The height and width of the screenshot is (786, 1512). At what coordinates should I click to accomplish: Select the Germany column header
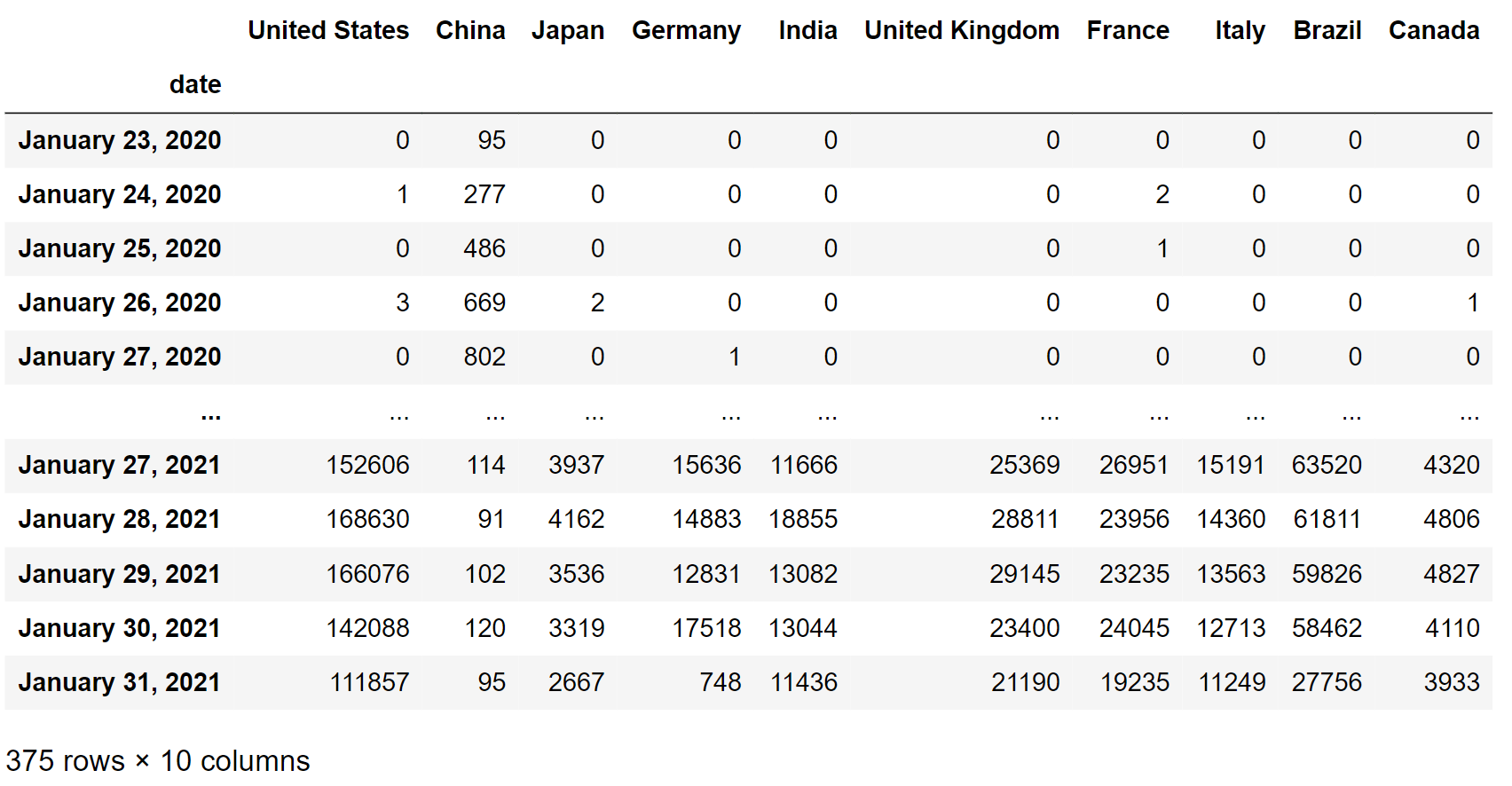pyautogui.click(x=686, y=30)
